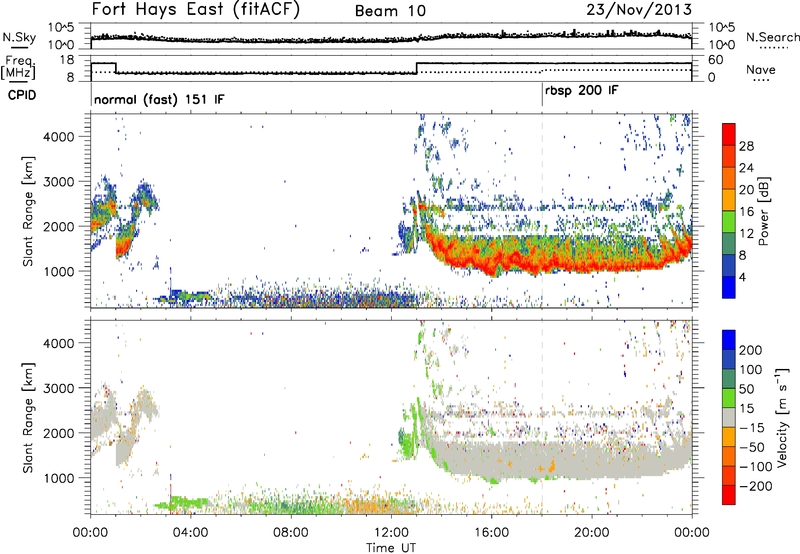The image size is (800, 554).
Task: Click the 'Power [dB]' colorbar title
Action: pyautogui.click(x=764, y=211)
